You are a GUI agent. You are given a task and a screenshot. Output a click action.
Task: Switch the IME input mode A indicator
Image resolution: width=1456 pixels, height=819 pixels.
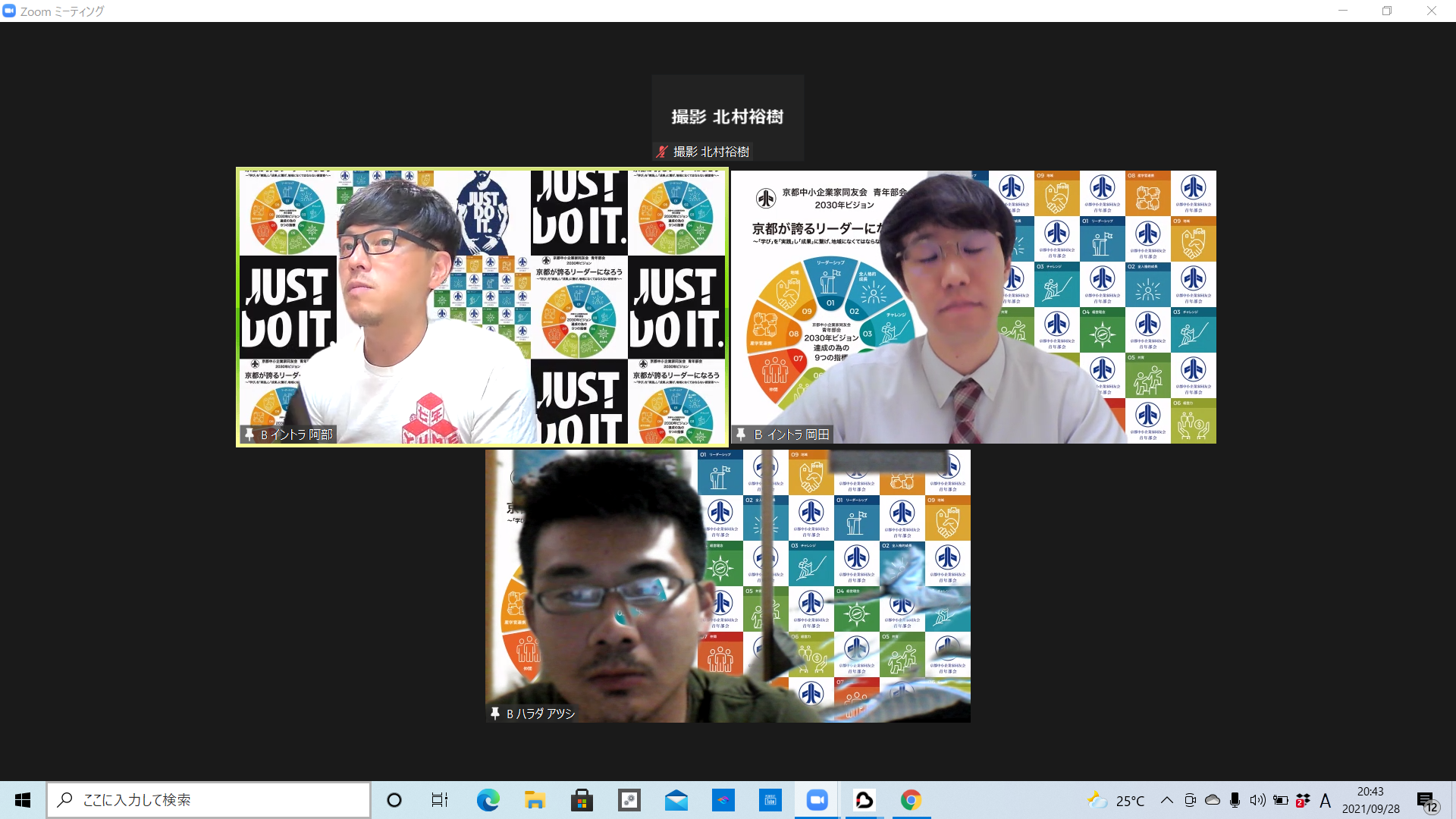(x=1325, y=801)
